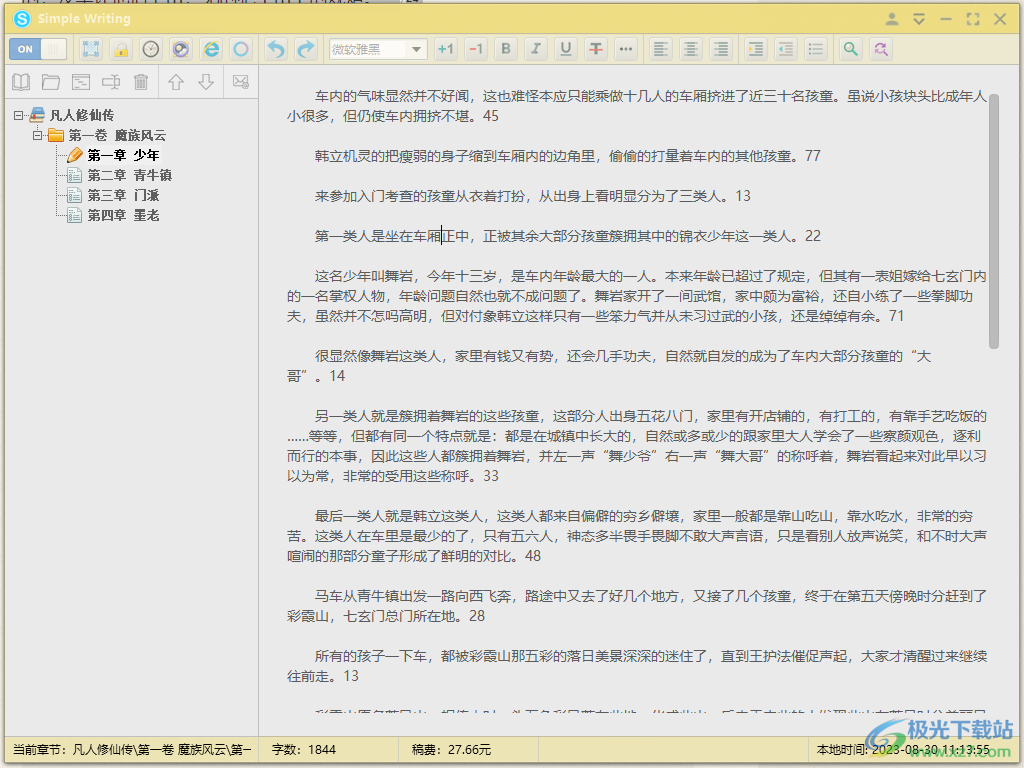Click the center alignment button

(x=690, y=48)
